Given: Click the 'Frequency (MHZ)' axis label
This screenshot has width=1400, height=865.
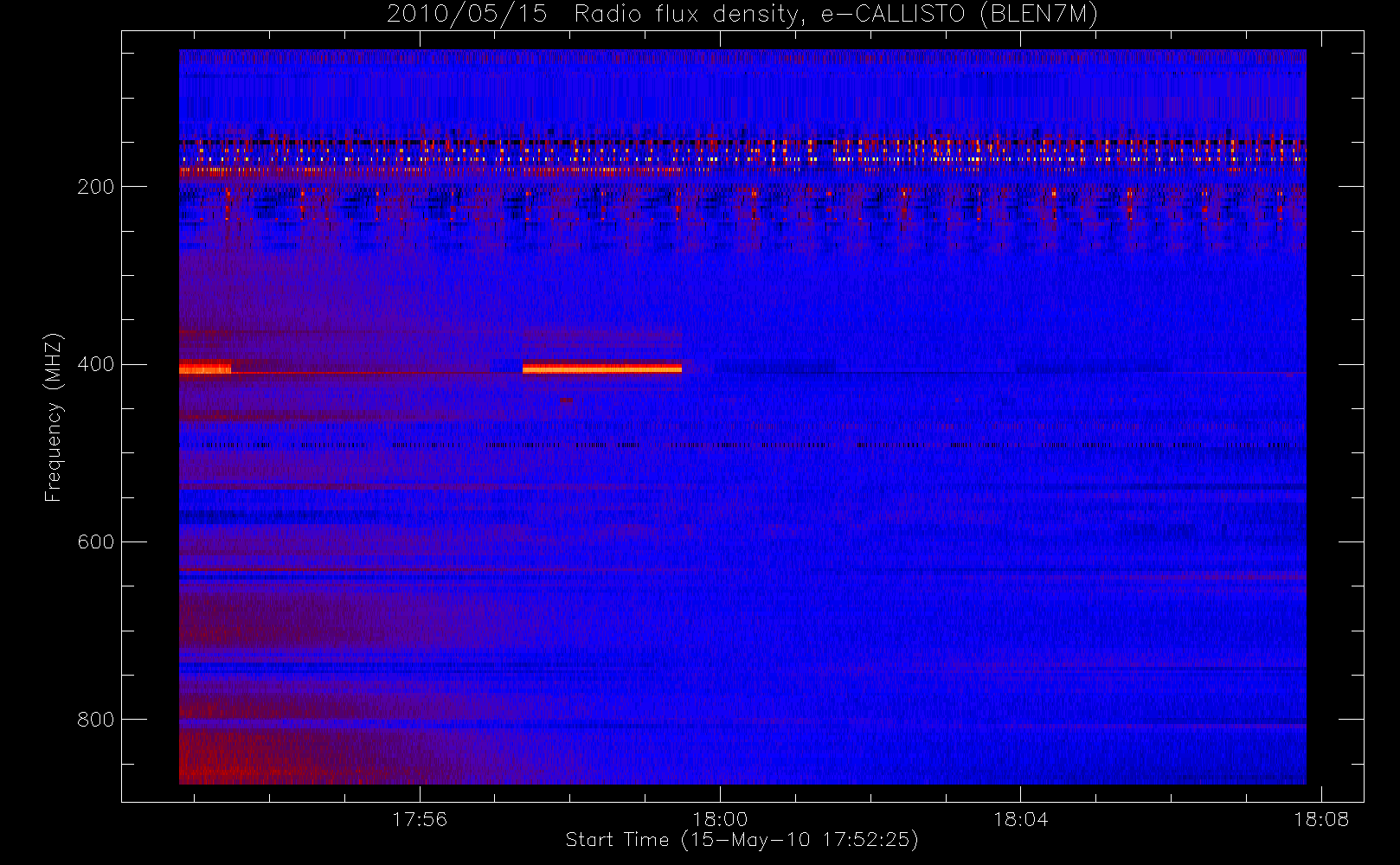Looking at the screenshot, I should point(54,417).
